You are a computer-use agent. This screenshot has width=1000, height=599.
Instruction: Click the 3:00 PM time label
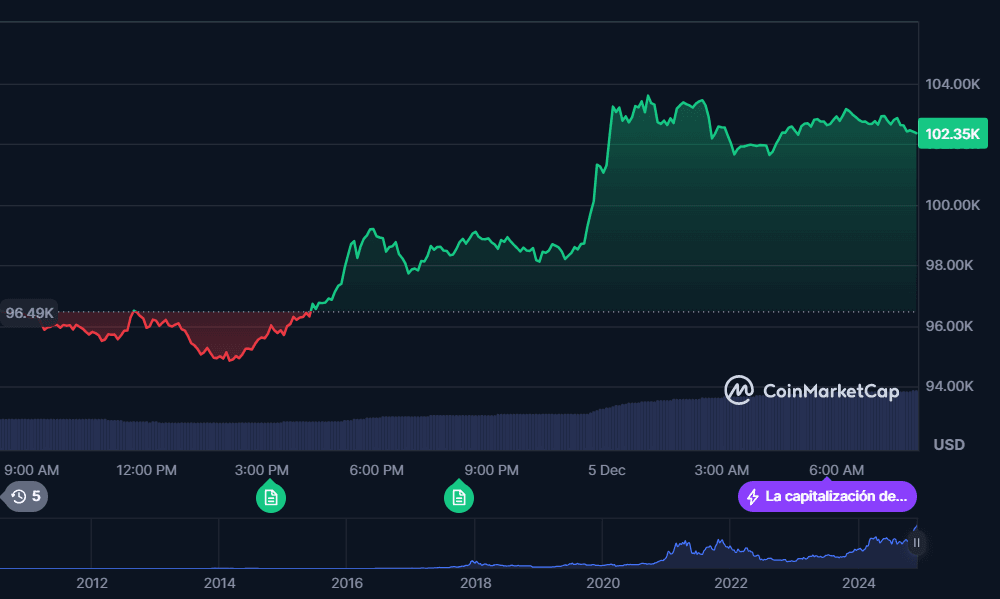261,470
